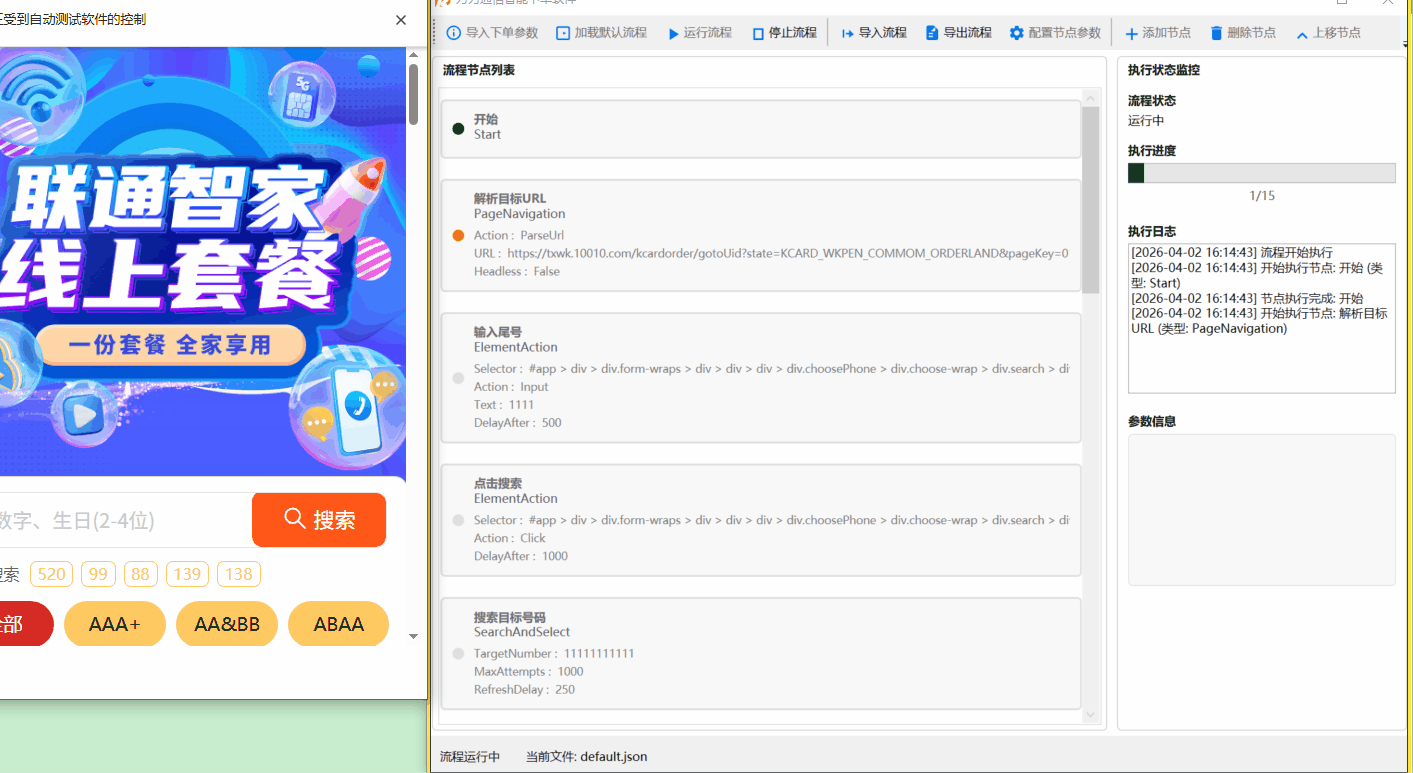Run the flow with 运行流程 play icon
This screenshot has width=1413, height=773.
click(673, 33)
